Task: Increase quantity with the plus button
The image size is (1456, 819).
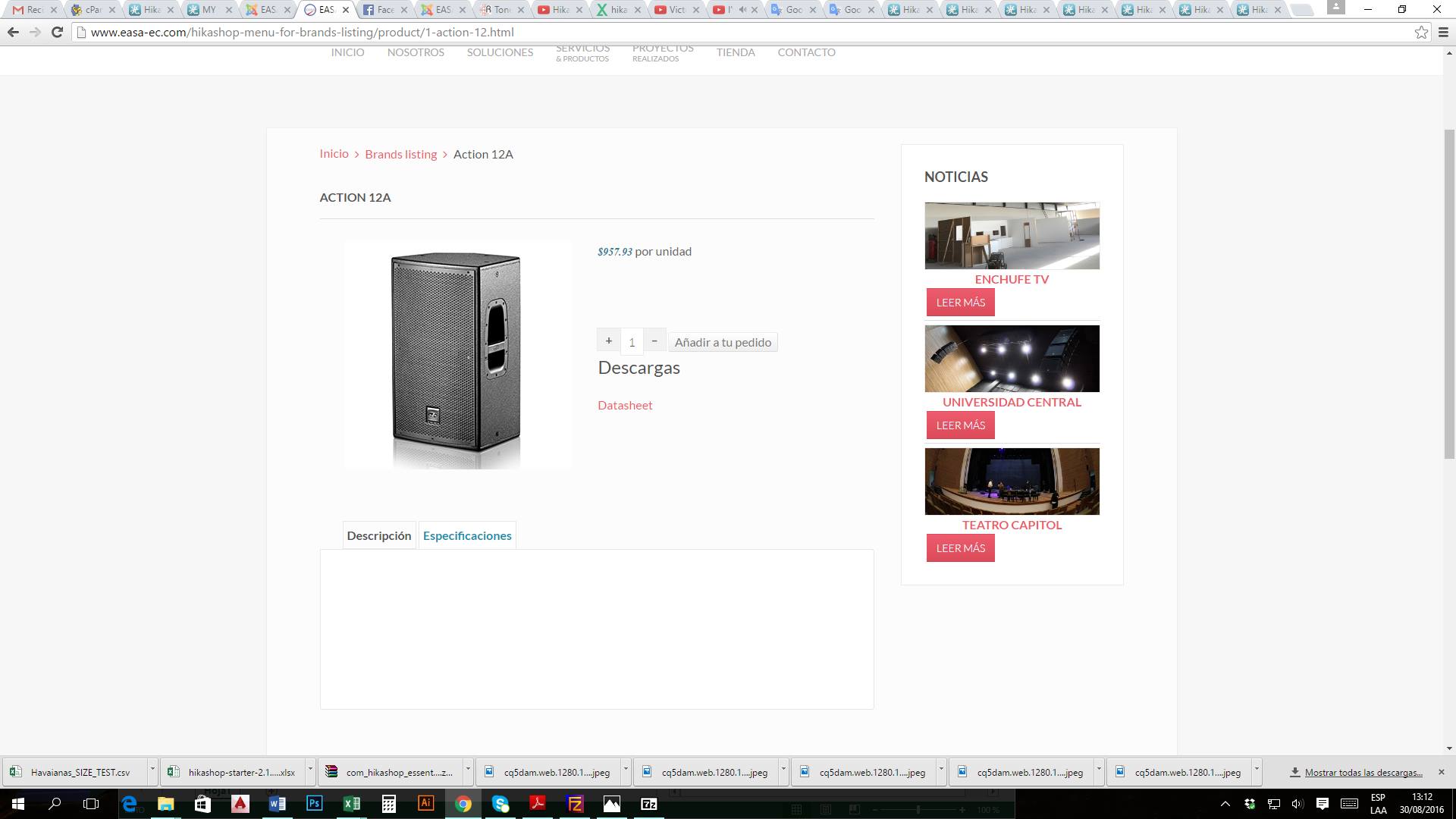Action: [x=608, y=340]
